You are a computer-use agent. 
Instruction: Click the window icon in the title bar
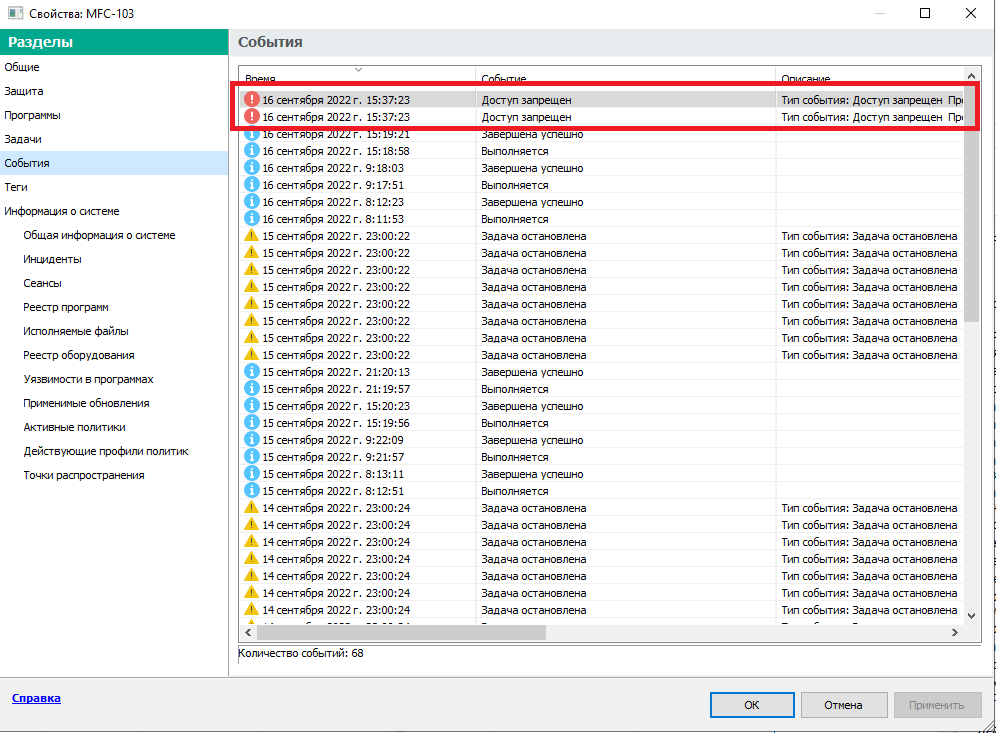coord(15,13)
